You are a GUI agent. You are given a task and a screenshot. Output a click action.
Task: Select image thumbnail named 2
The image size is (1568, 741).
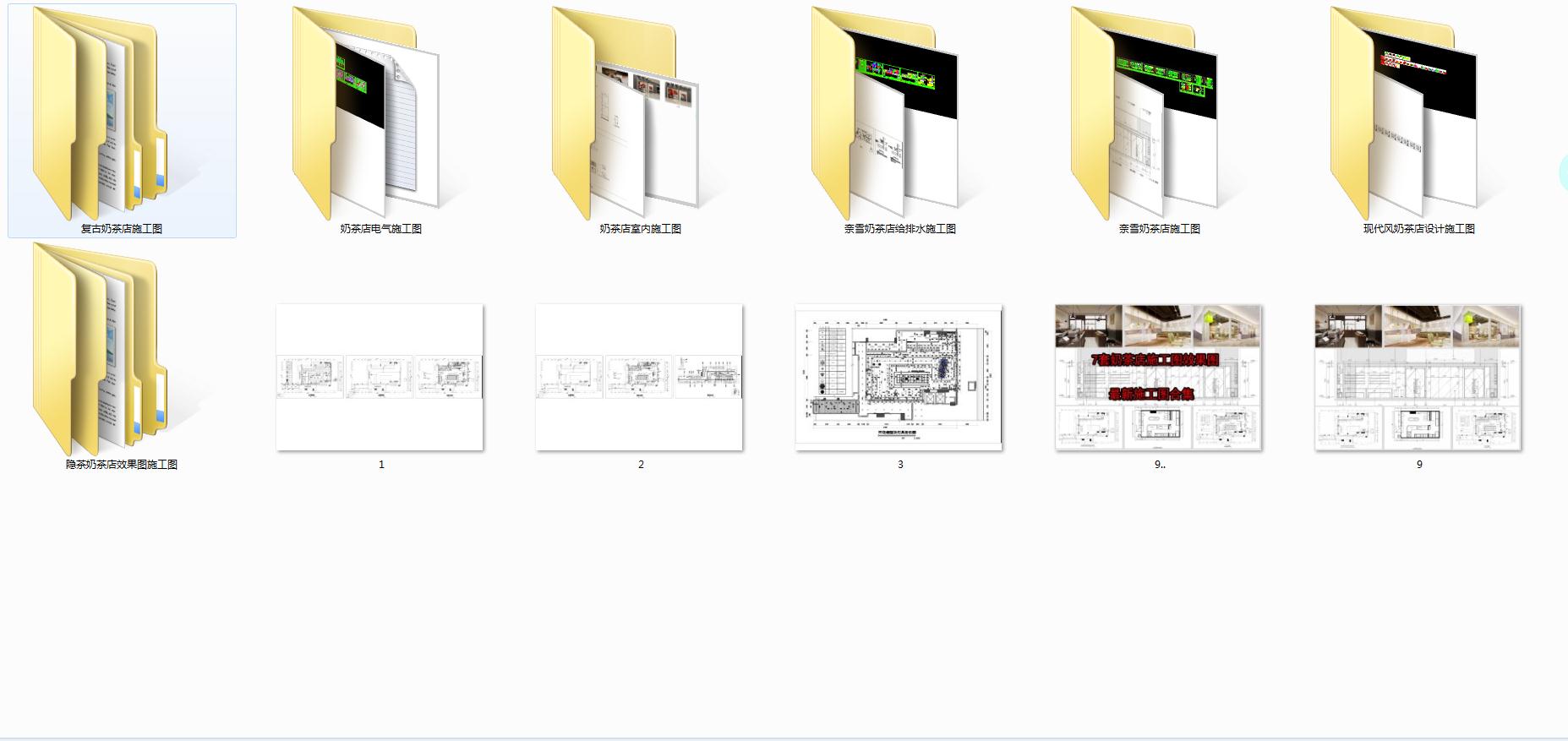[639, 377]
